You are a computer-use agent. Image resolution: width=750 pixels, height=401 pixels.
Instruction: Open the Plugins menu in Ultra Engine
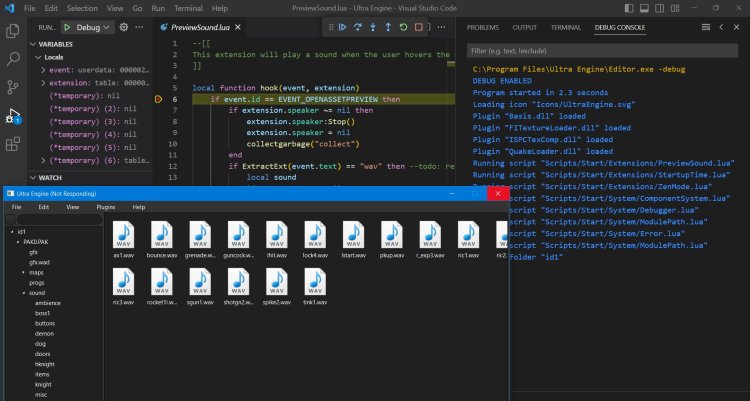106,207
